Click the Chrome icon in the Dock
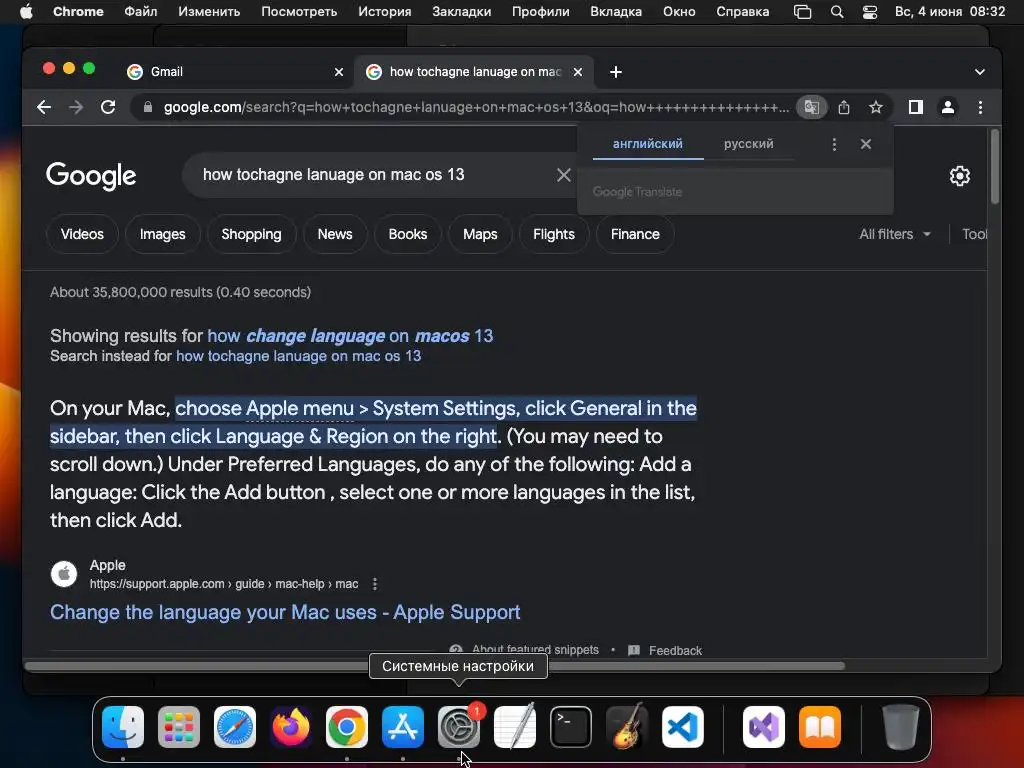The height and width of the screenshot is (768, 1024). point(347,727)
